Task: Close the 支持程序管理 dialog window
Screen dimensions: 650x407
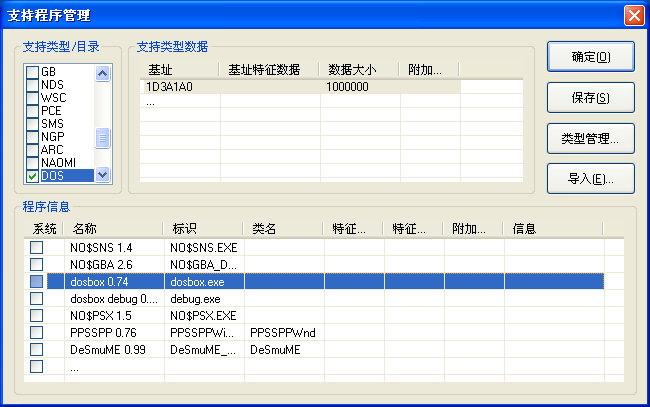Action: (x=633, y=15)
